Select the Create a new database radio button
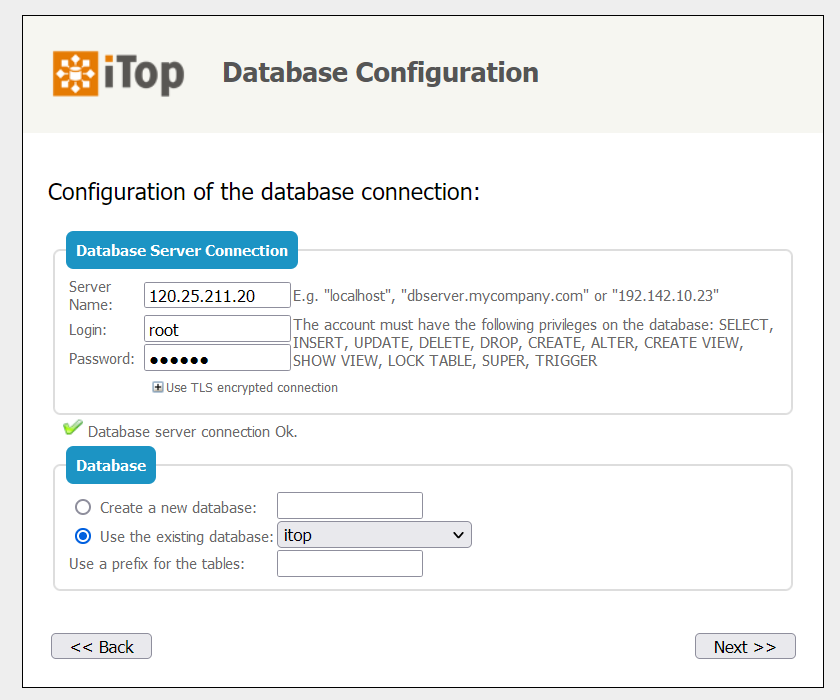This screenshot has height=700, width=840. pyautogui.click(x=83, y=507)
